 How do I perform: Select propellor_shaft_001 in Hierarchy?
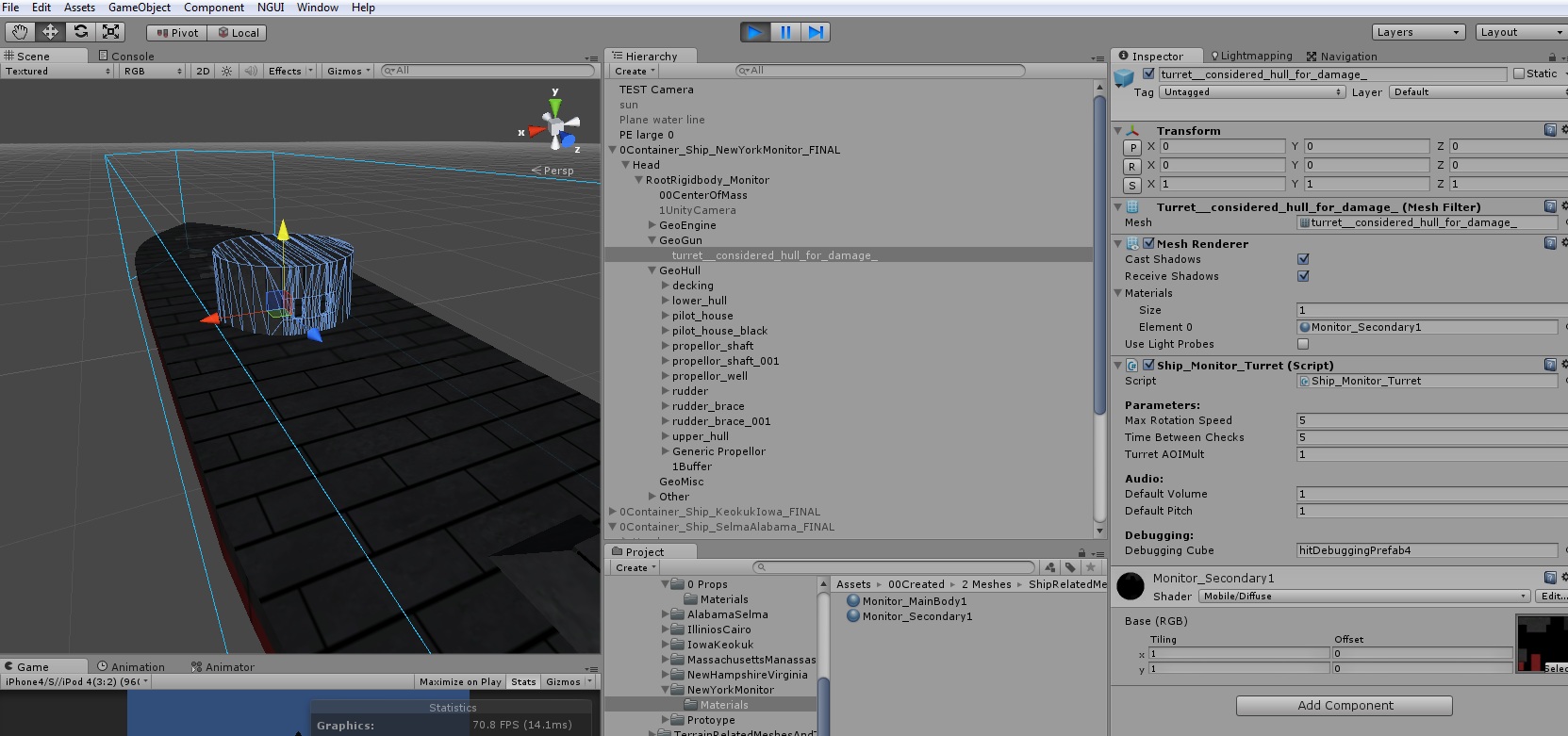[725, 361]
